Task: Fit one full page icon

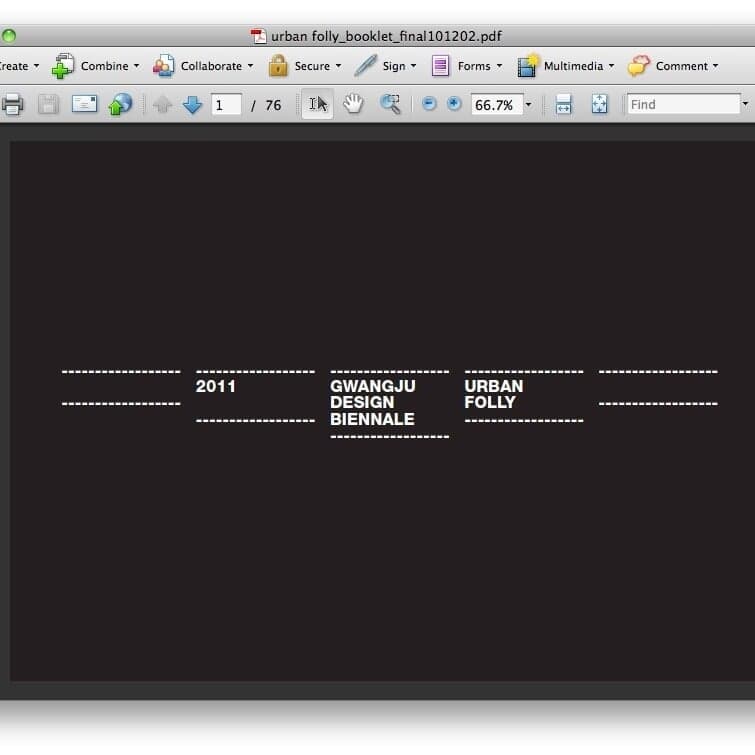Action: pyautogui.click(x=599, y=104)
